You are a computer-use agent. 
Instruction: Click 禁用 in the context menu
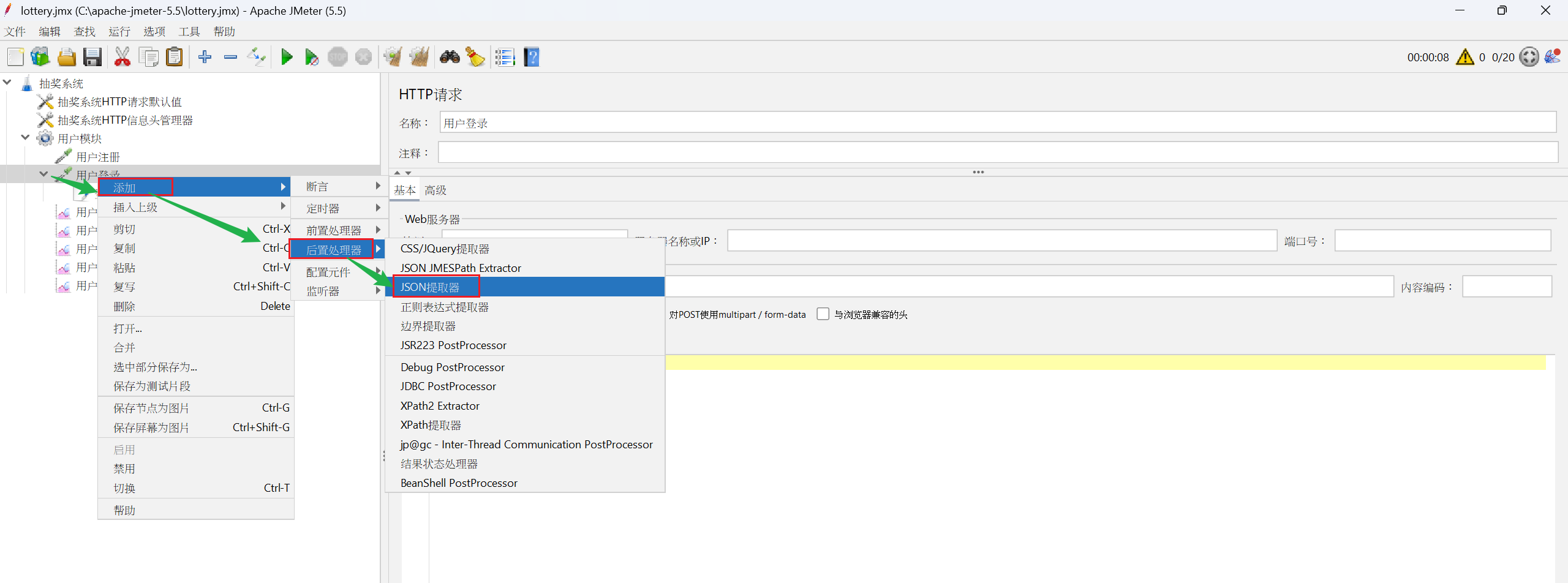[196, 468]
